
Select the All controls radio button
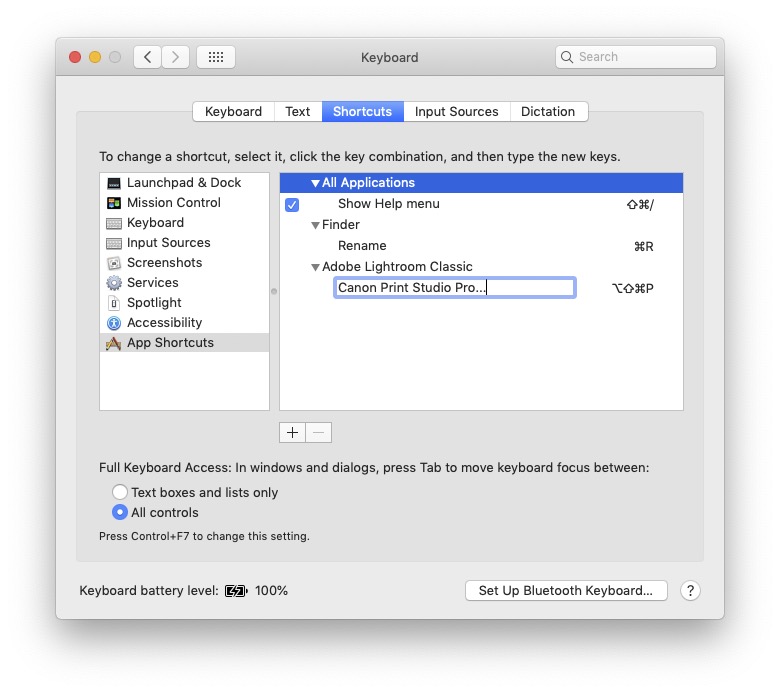coord(120,512)
